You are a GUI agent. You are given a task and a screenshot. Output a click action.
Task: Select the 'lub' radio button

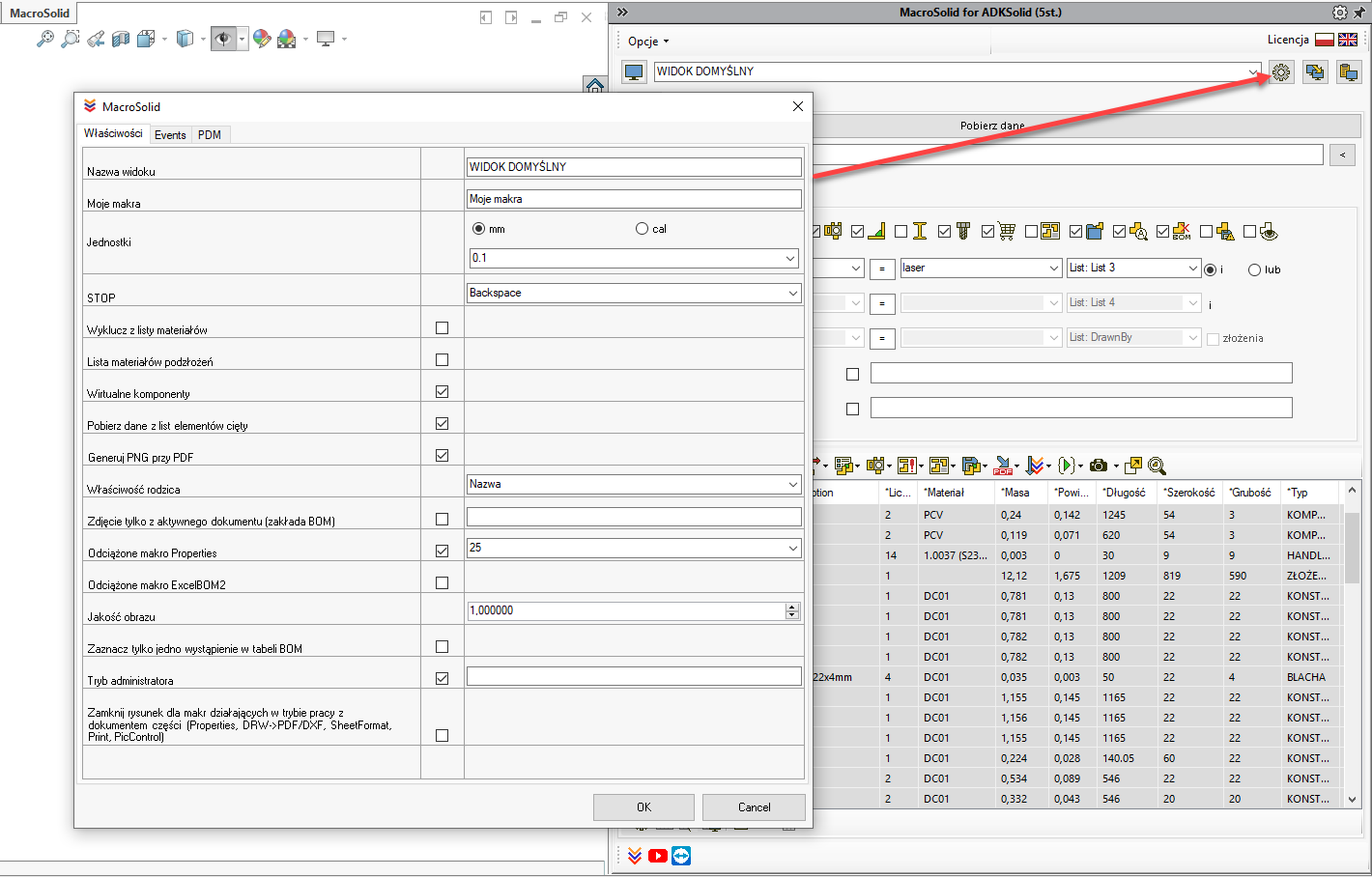click(1254, 269)
